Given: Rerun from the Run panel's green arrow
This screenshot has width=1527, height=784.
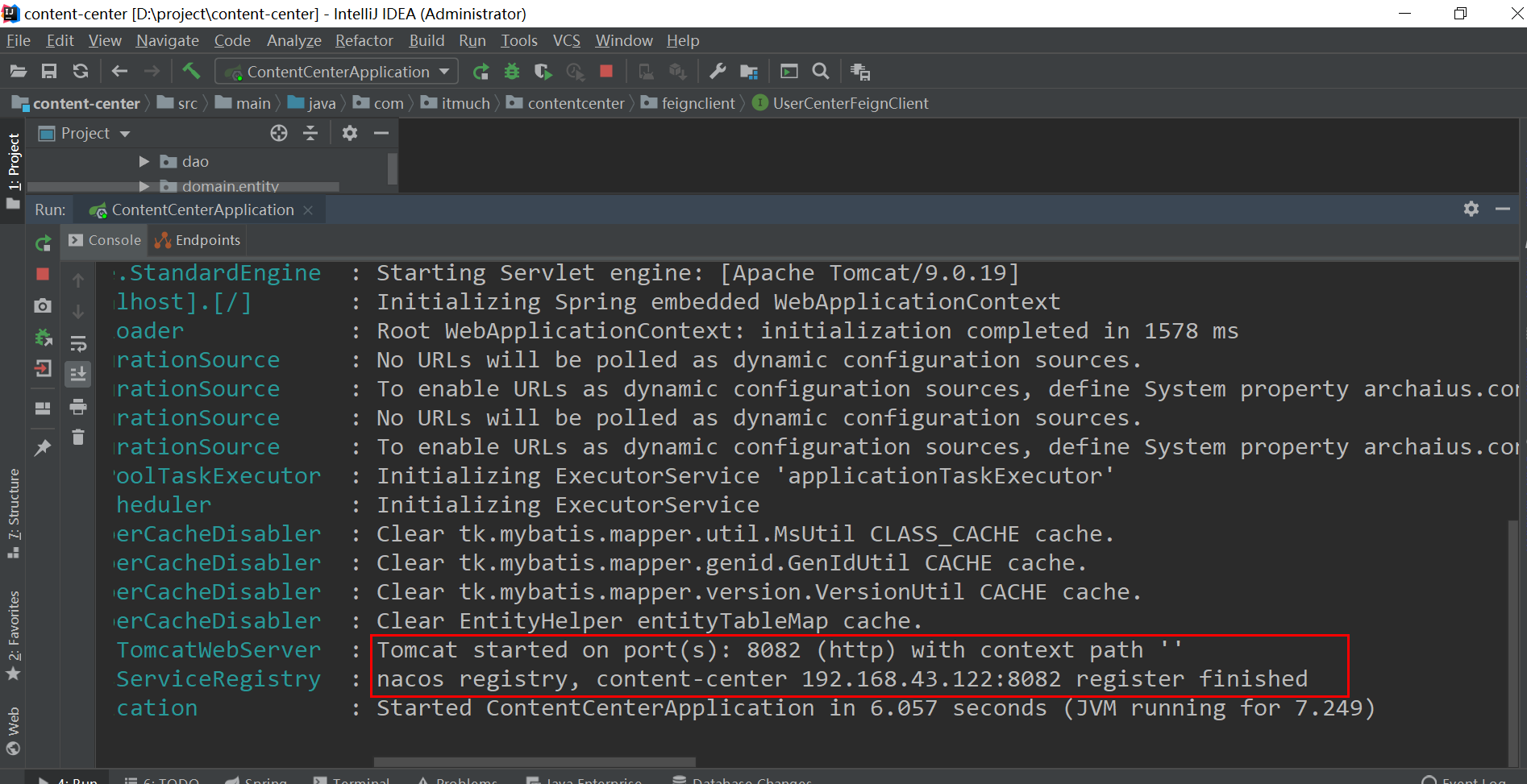Looking at the screenshot, I should tap(43, 243).
